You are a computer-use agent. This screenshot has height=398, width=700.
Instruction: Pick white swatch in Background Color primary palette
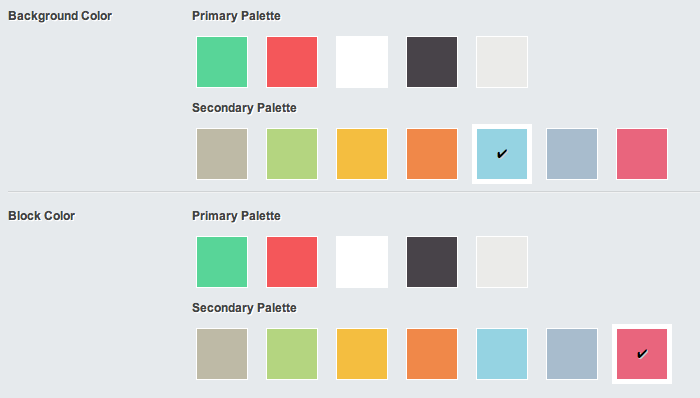click(x=362, y=62)
